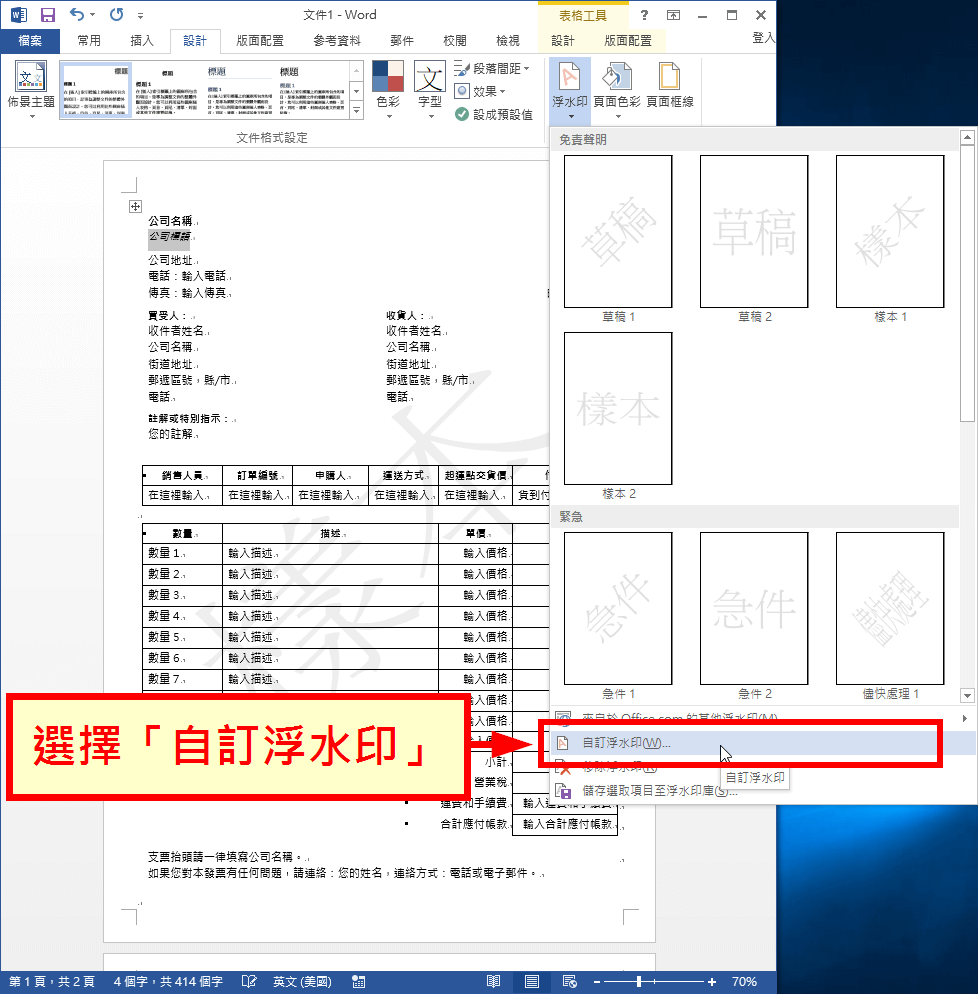
Task: Switch to 整頁模式 print layout view
Action: click(532, 981)
